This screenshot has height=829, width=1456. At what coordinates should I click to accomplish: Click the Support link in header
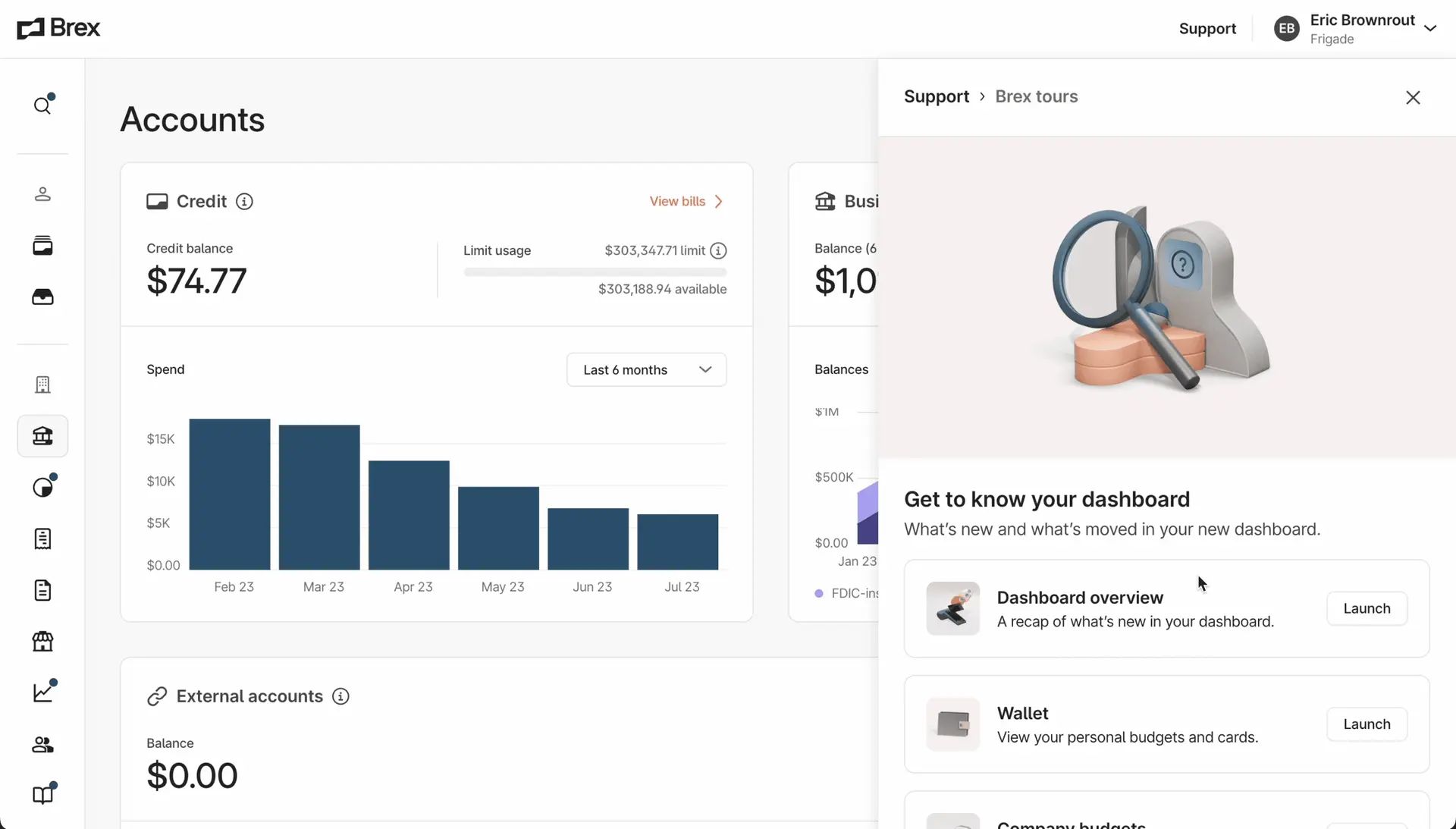[1207, 29]
